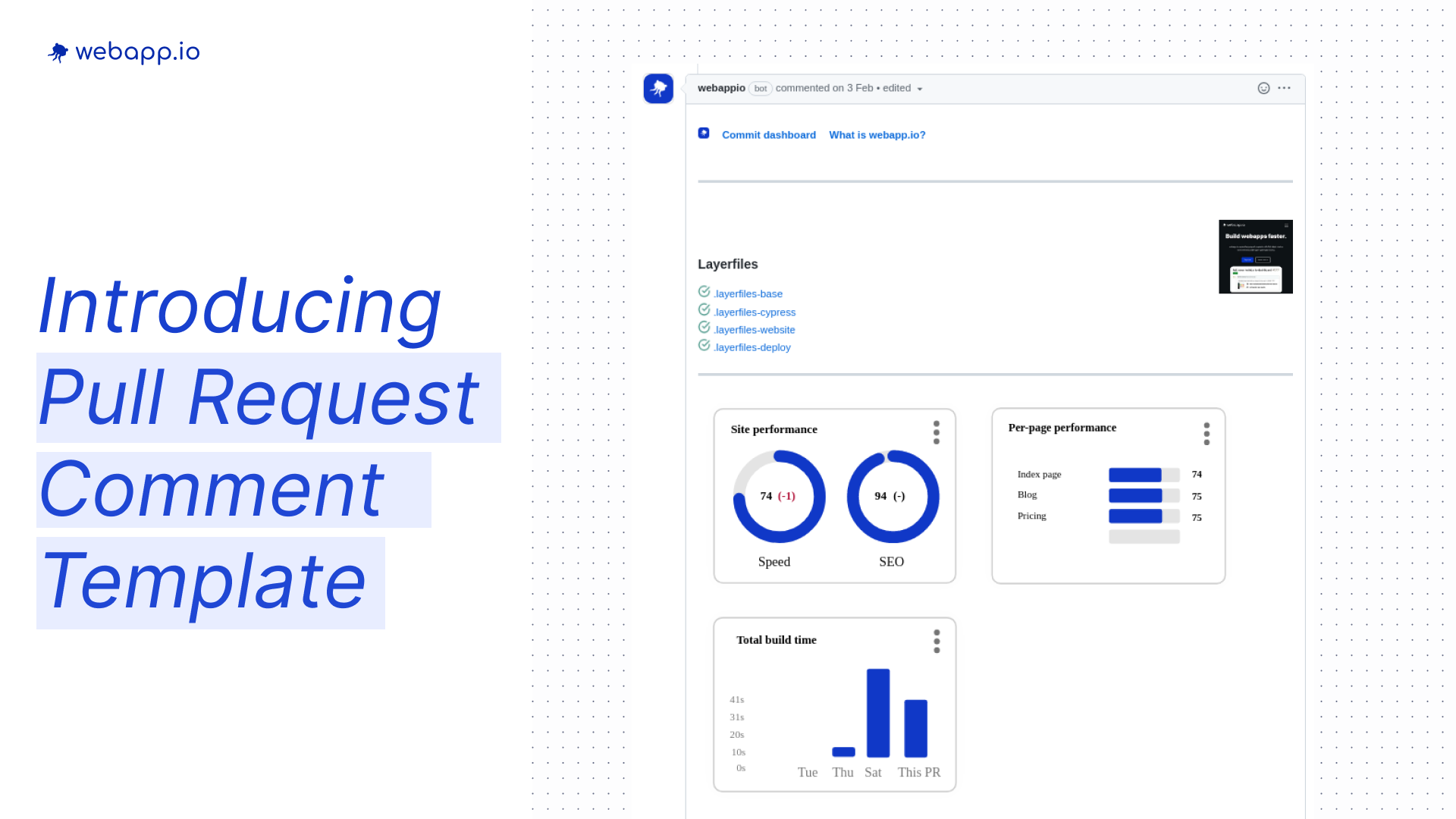
Task: Click the Blog row label
Action: tap(1027, 494)
